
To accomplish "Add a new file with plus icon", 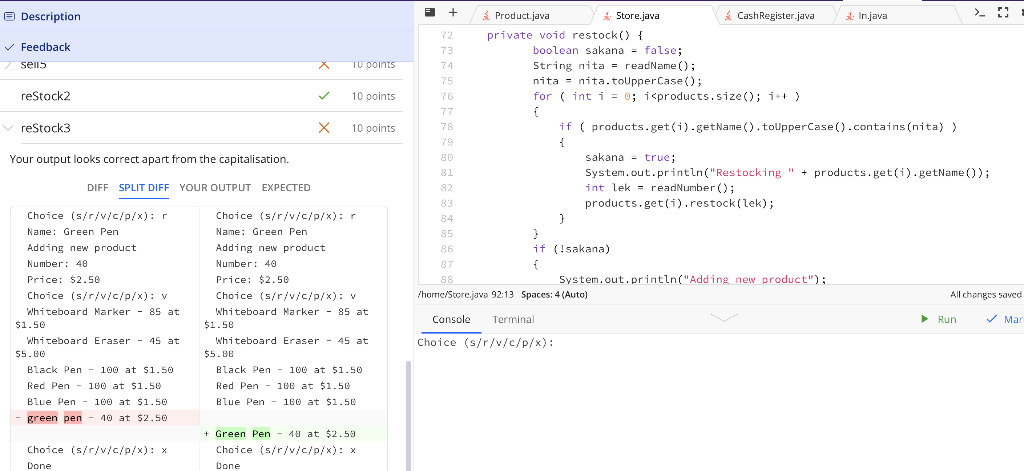I will point(453,12).
